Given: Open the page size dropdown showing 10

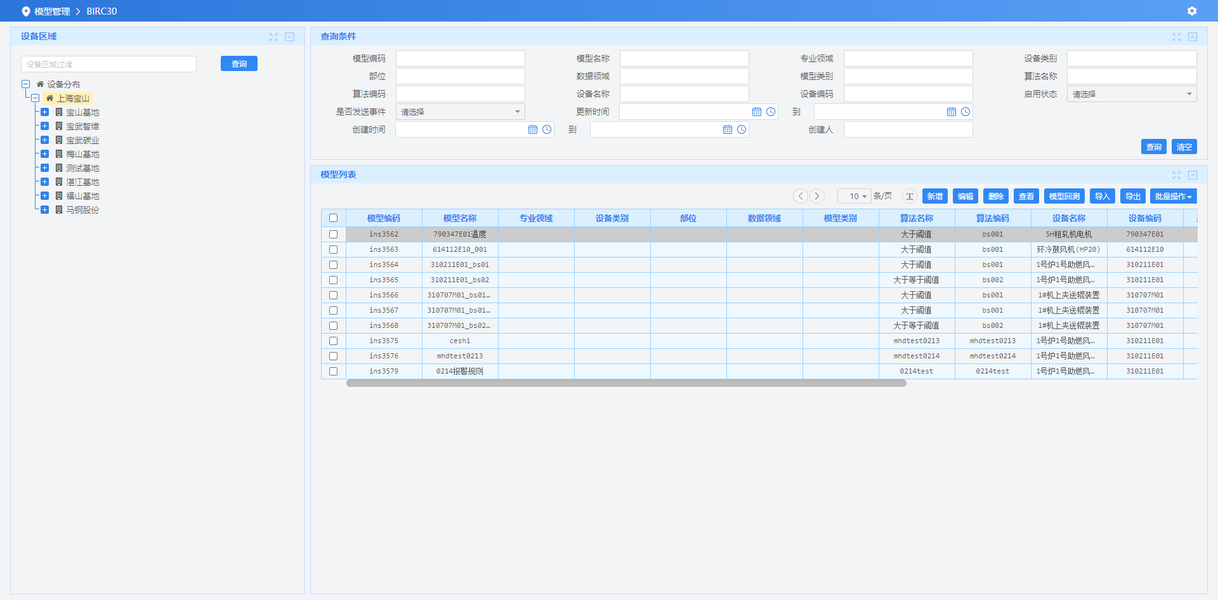Looking at the screenshot, I should pos(853,196).
